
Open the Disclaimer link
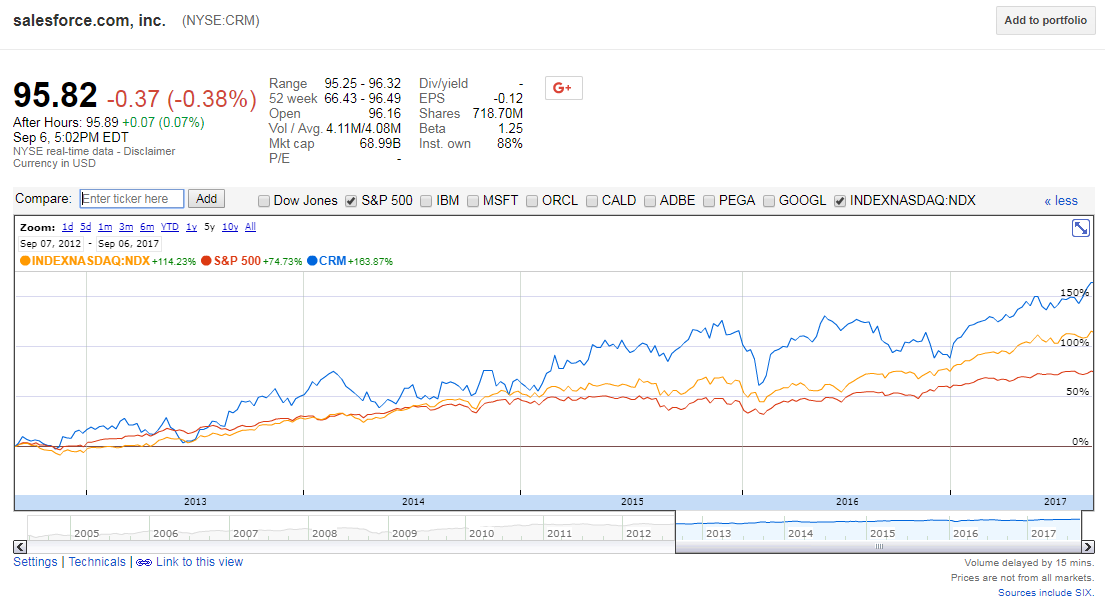(x=149, y=151)
